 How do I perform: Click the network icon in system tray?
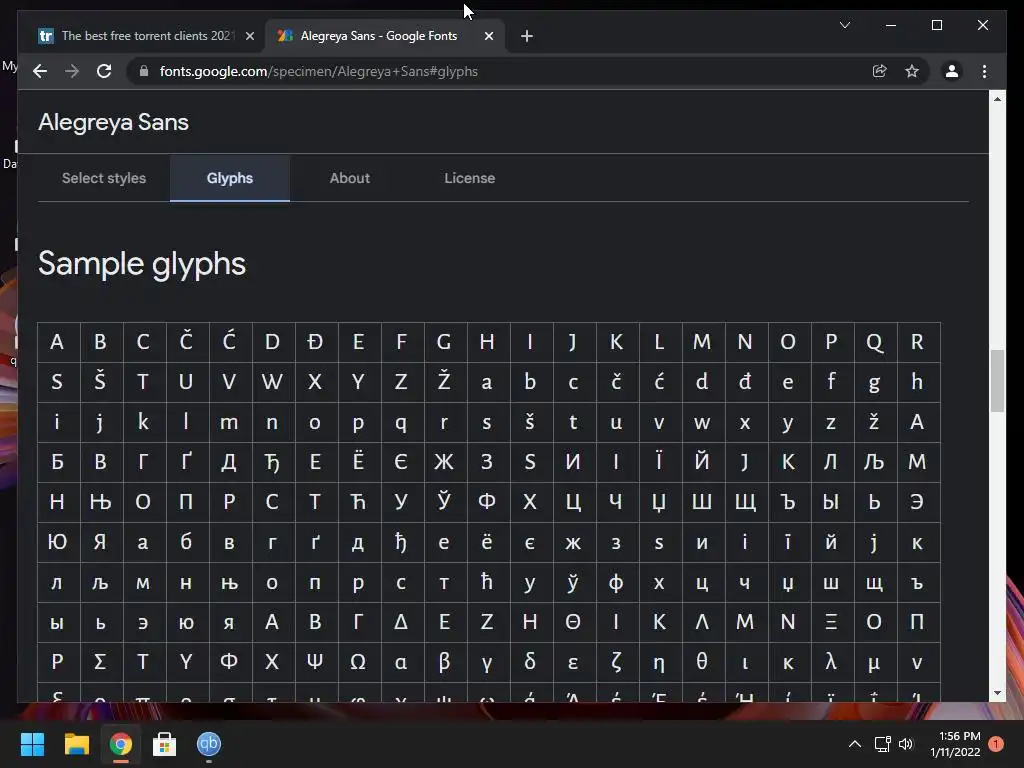(882, 744)
